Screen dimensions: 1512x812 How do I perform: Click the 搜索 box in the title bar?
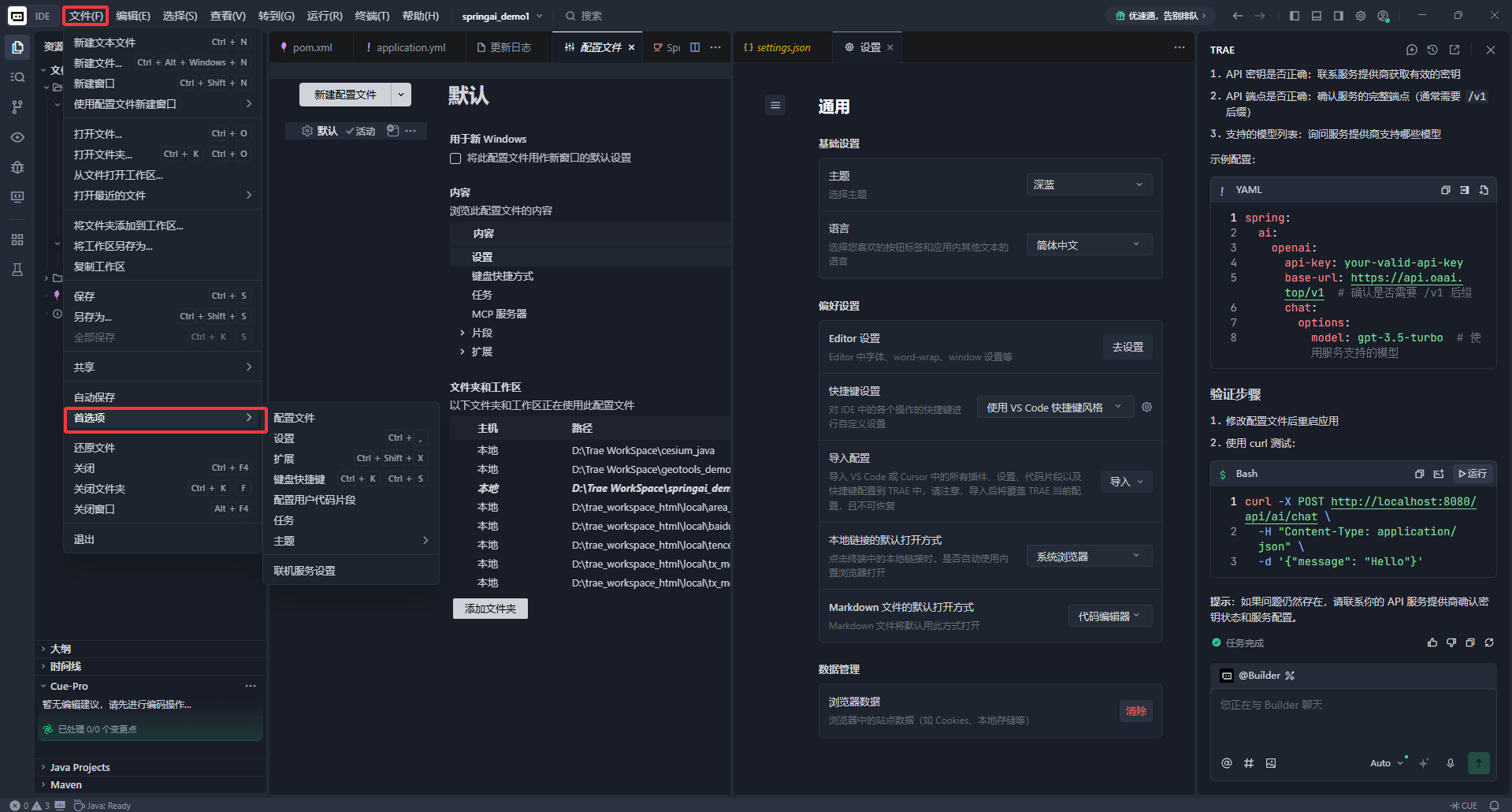(583, 16)
